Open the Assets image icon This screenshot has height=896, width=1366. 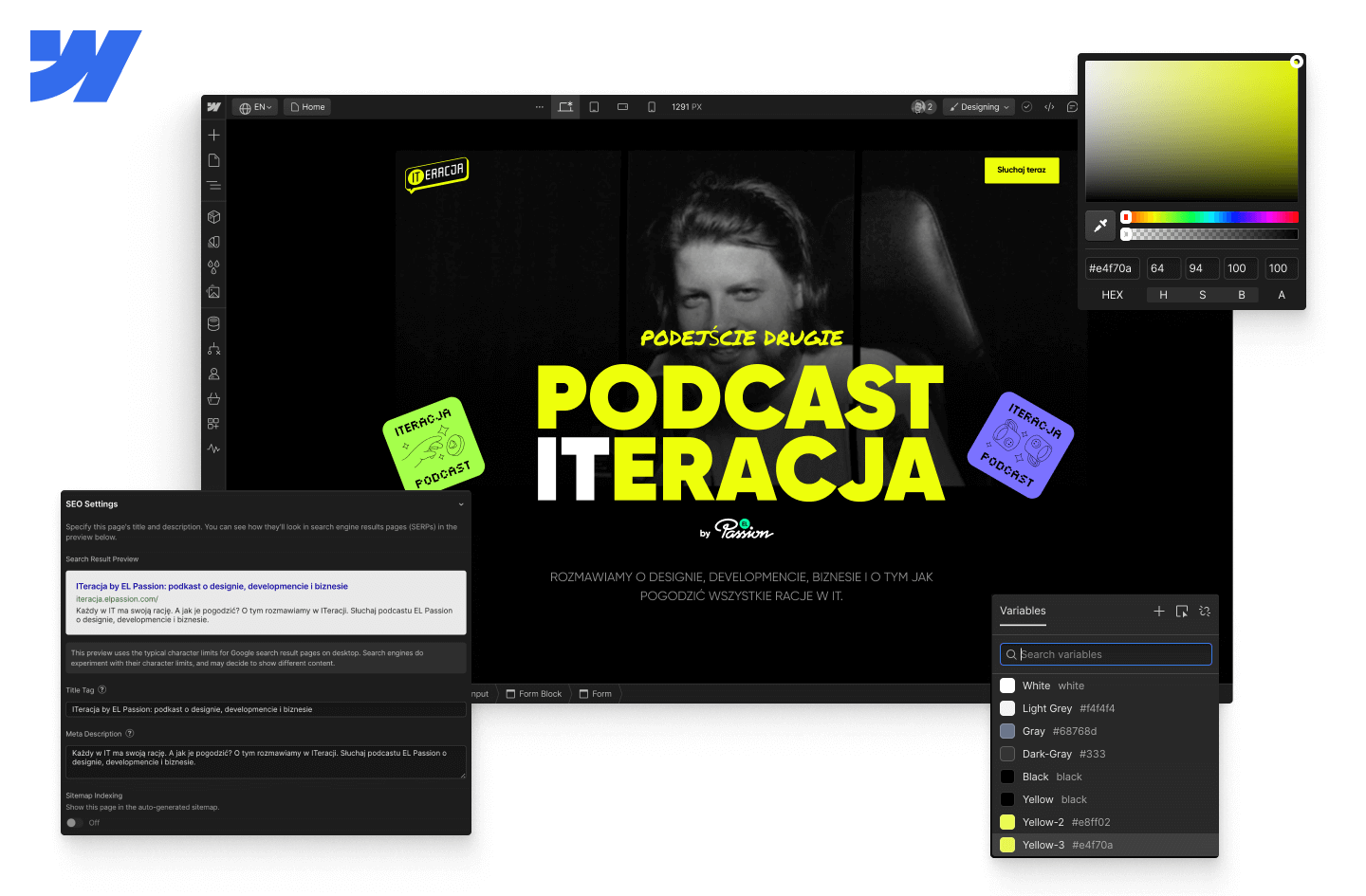pyautogui.click(x=213, y=292)
